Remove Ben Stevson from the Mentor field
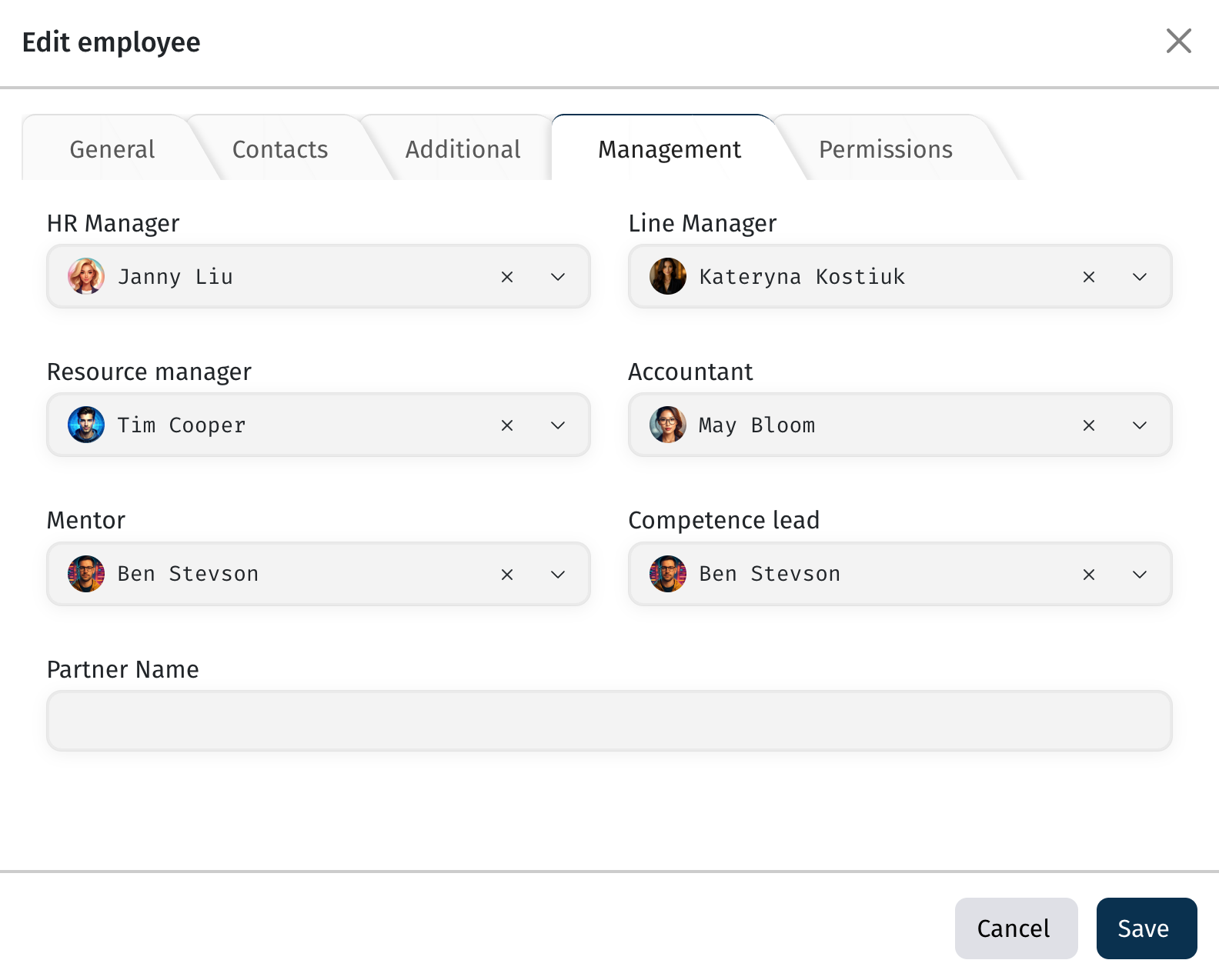The width and height of the screenshot is (1219, 980). (507, 575)
